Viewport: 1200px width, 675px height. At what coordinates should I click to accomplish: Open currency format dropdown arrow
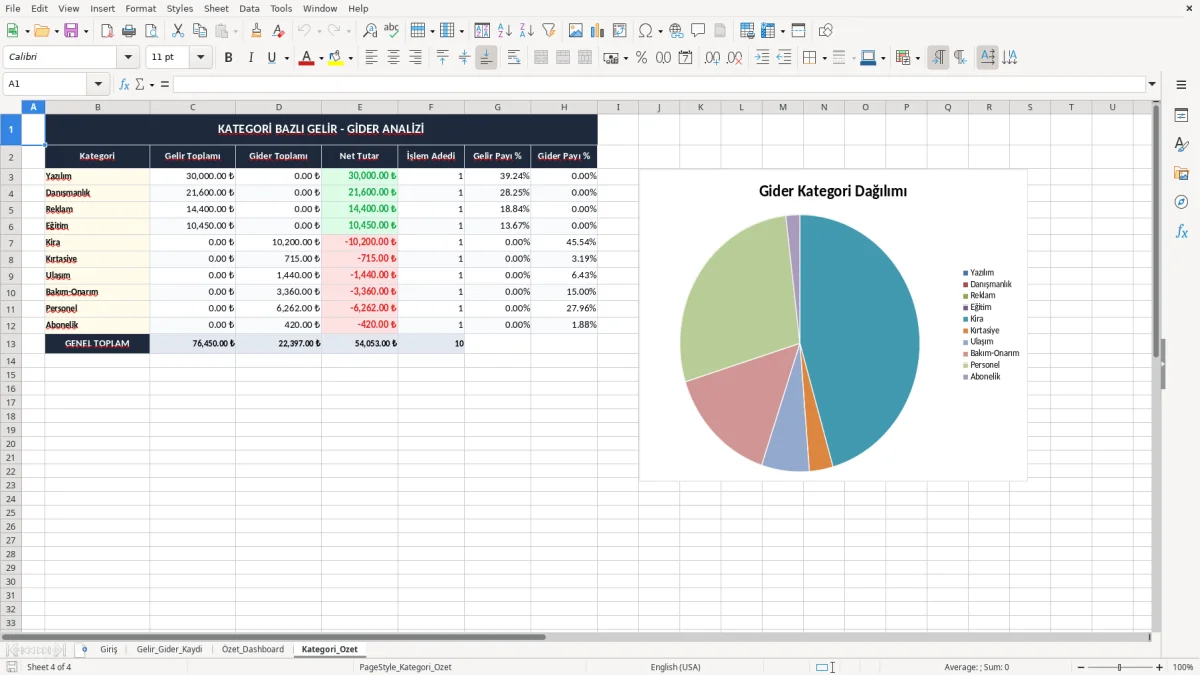(625, 59)
